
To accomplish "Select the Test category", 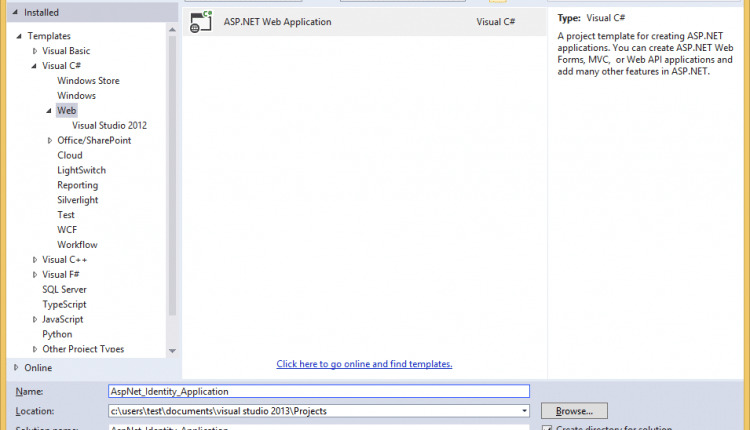I will point(66,215).
